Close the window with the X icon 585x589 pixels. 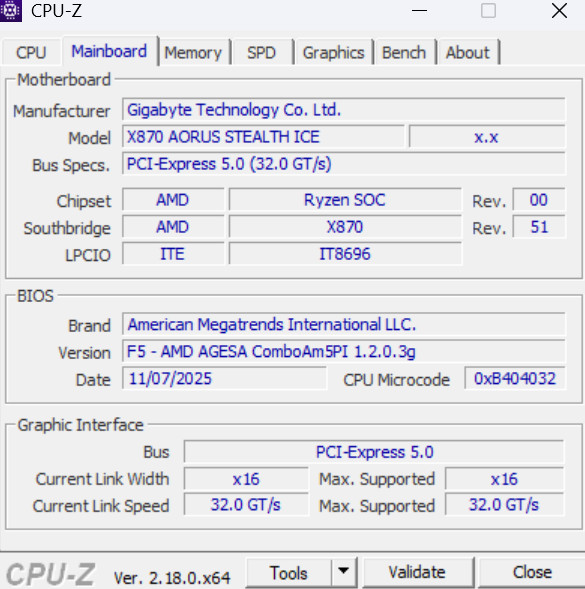(x=559, y=11)
